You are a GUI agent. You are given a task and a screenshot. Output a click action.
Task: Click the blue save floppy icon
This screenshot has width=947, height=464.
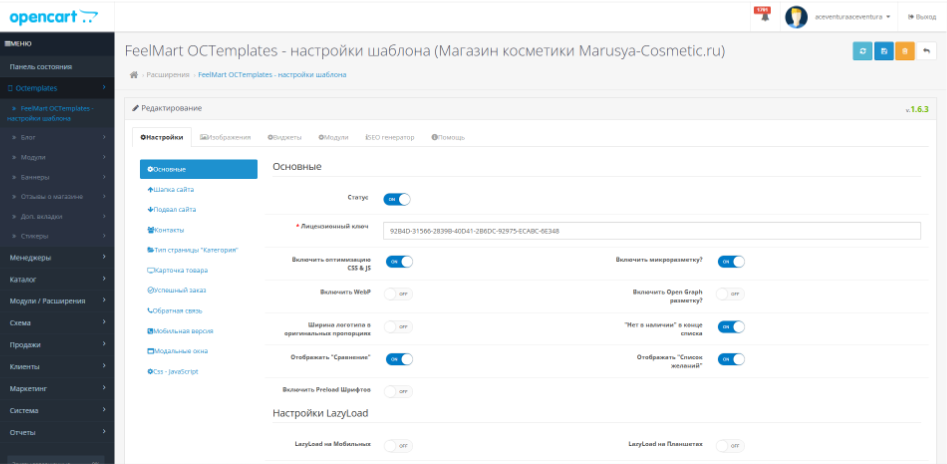coord(884,51)
